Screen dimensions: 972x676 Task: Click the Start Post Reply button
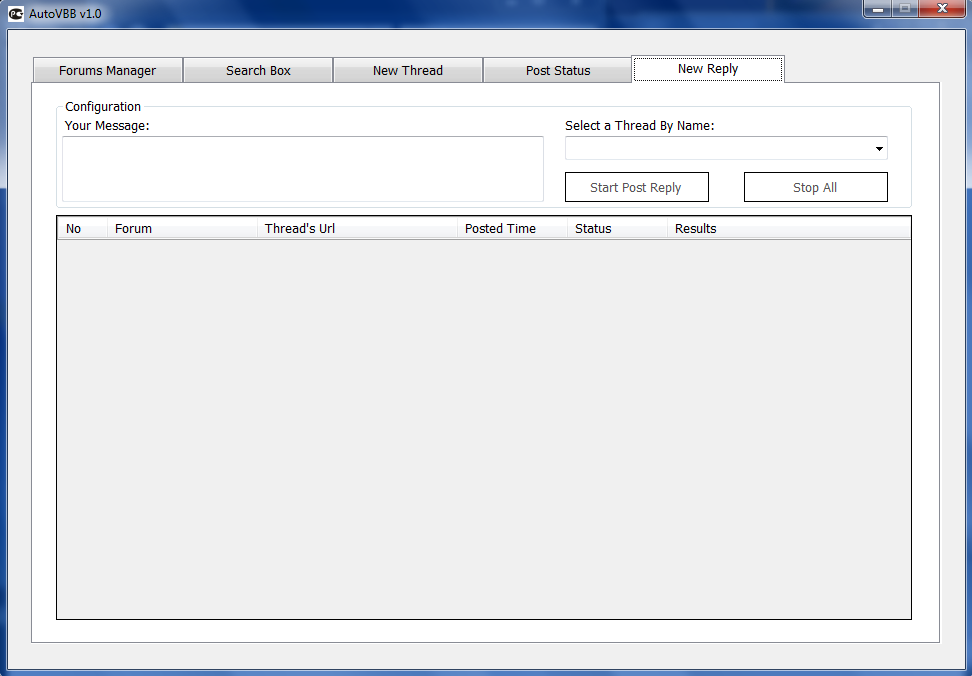point(637,187)
